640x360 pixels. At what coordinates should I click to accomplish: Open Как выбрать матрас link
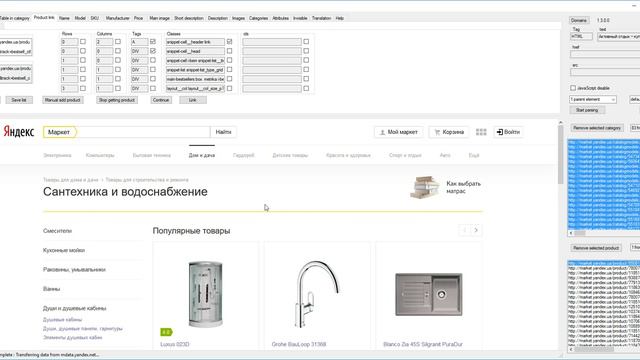click(x=463, y=187)
